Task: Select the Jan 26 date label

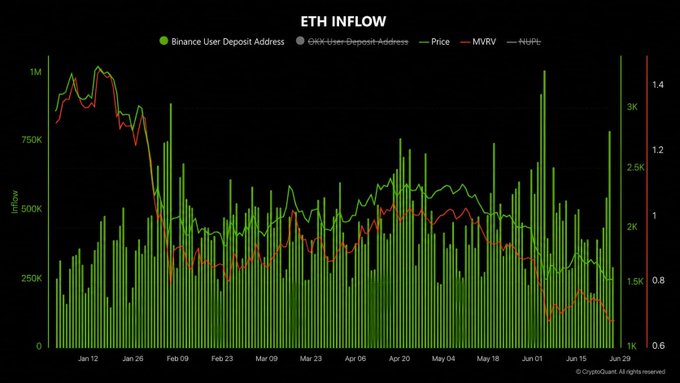Action: pyautogui.click(x=133, y=359)
